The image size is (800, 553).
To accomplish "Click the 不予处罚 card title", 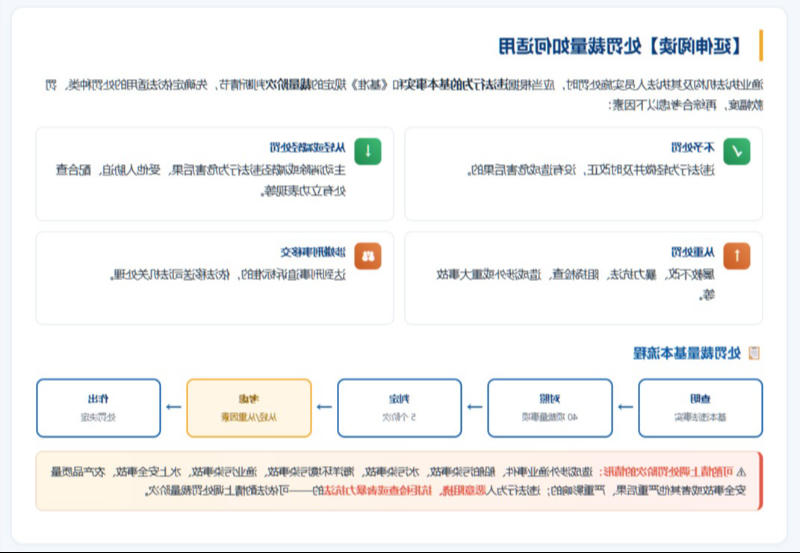I will pyautogui.click(x=693, y=147).
